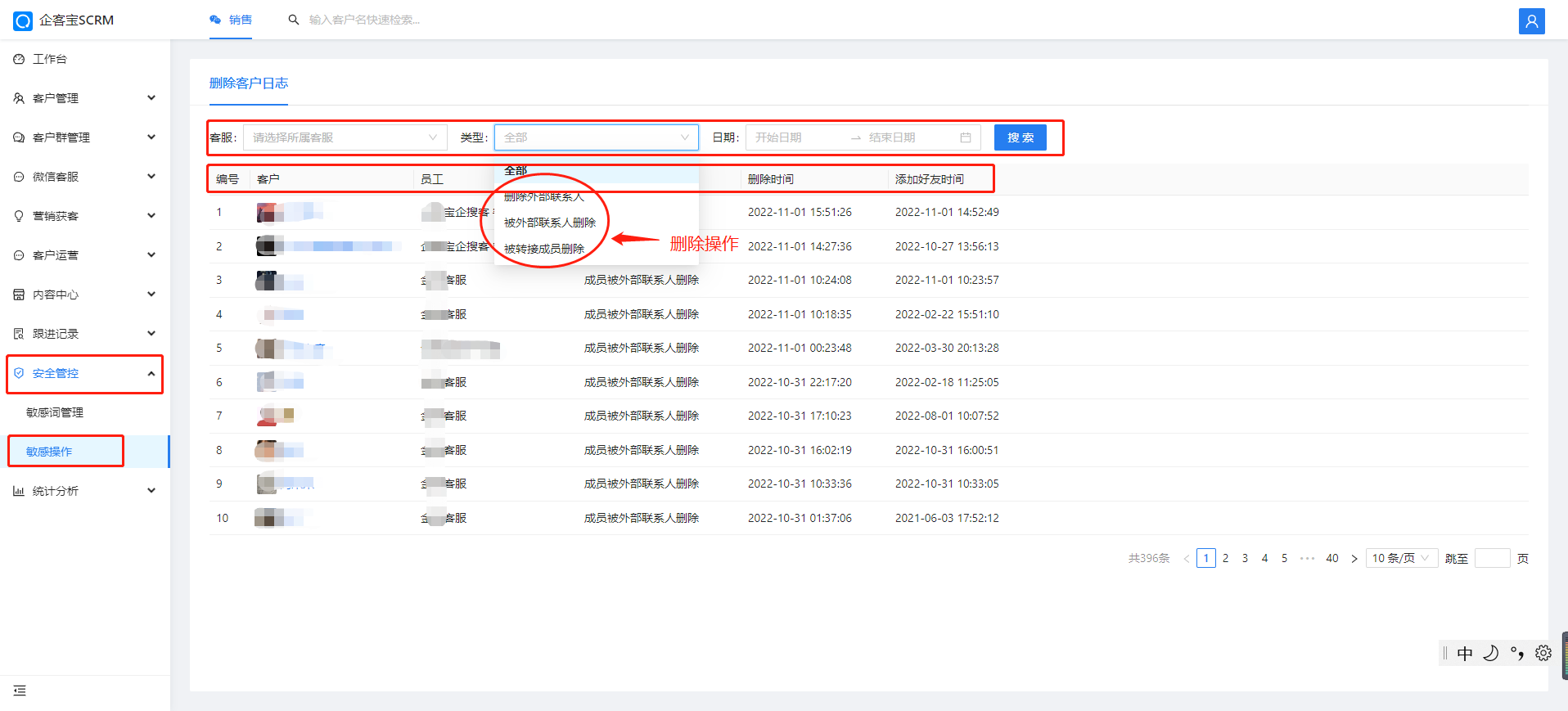Click the next page arrow in pagination
This screenshot has height=711, width=1568.
[1354, 558]
